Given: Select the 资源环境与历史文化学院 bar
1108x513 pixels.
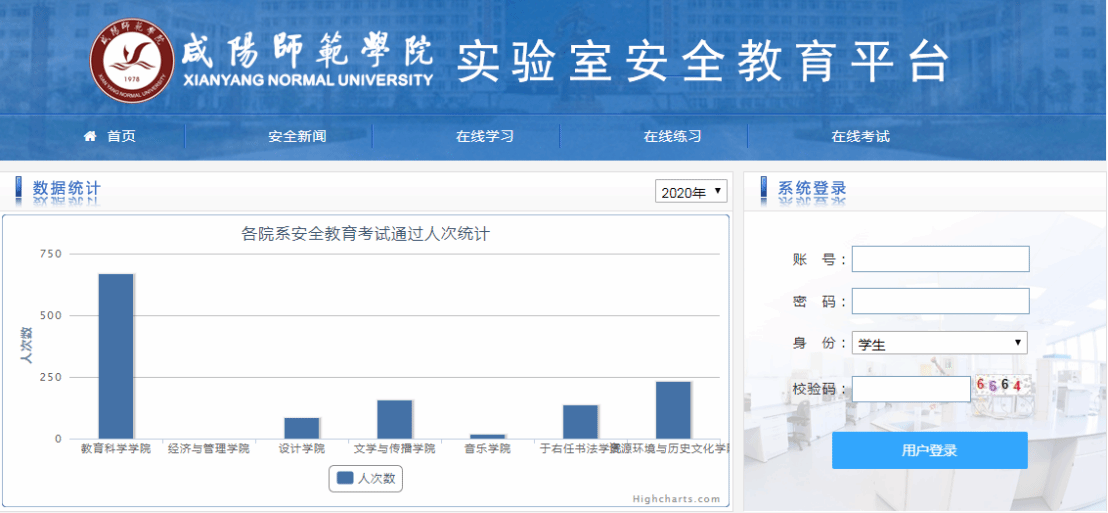Looking at the screenshot, I should [673, 410].
